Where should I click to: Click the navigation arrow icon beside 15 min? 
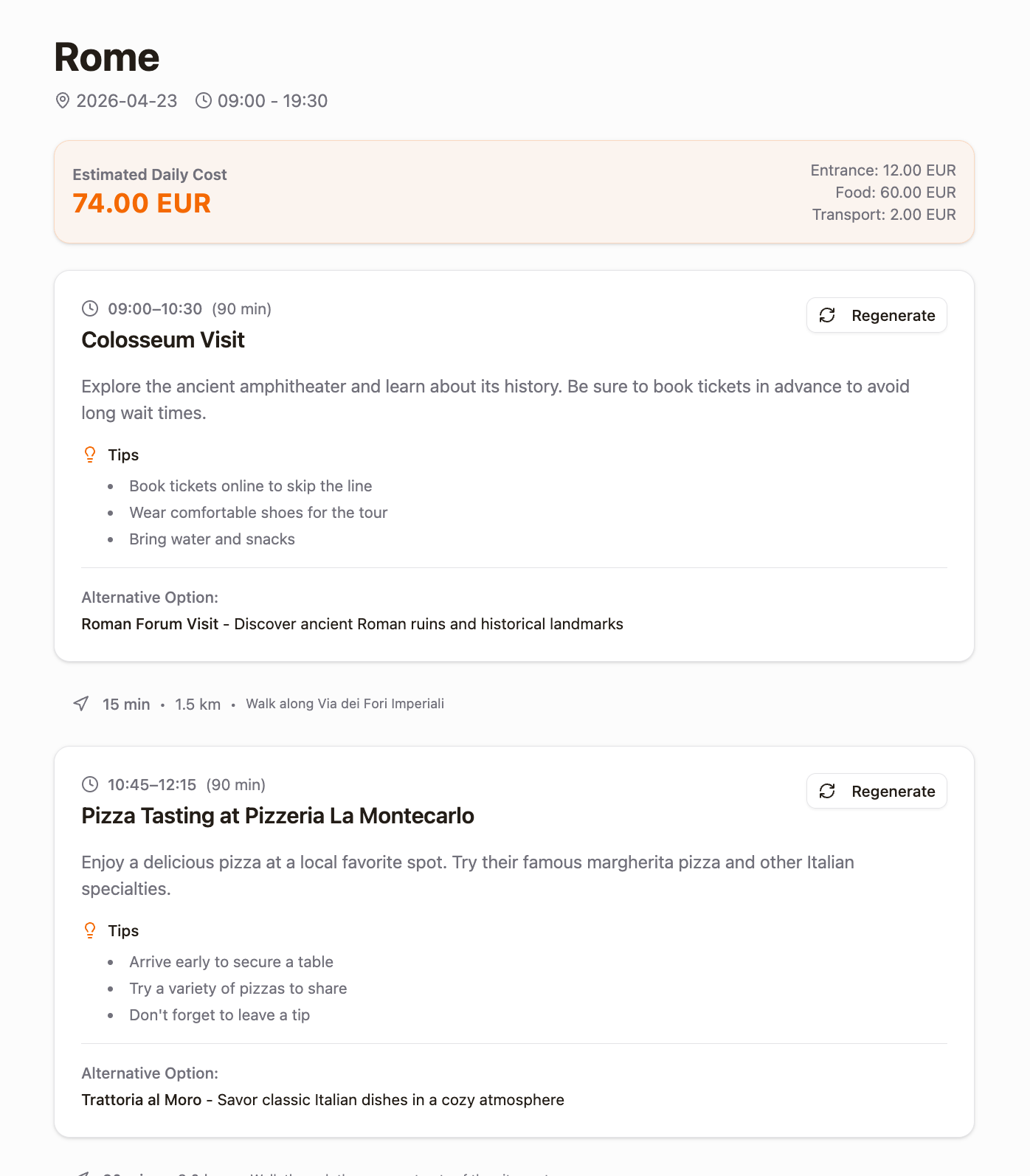click(x=81, y=704)
